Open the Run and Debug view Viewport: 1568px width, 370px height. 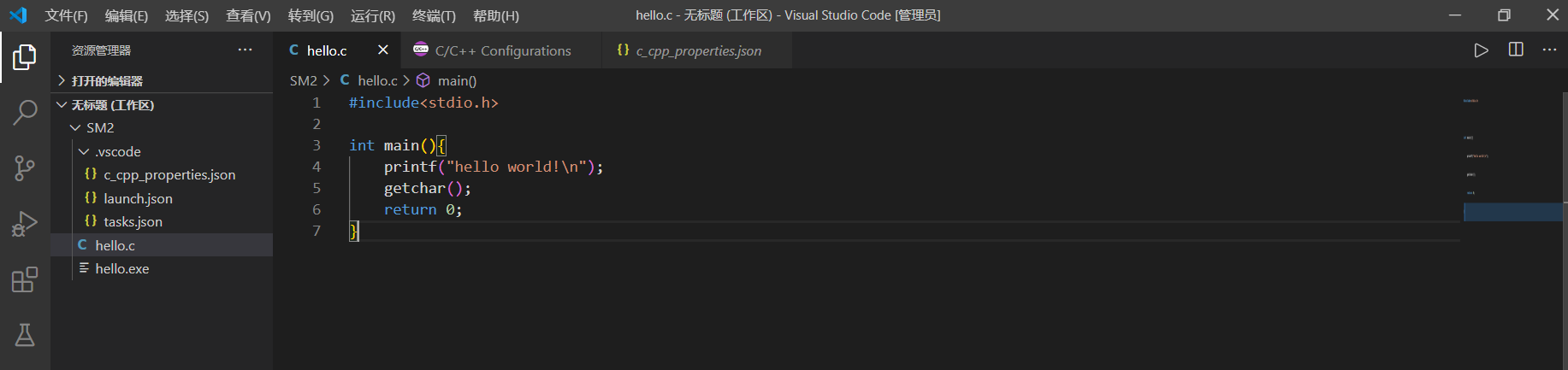coord(25,224)
